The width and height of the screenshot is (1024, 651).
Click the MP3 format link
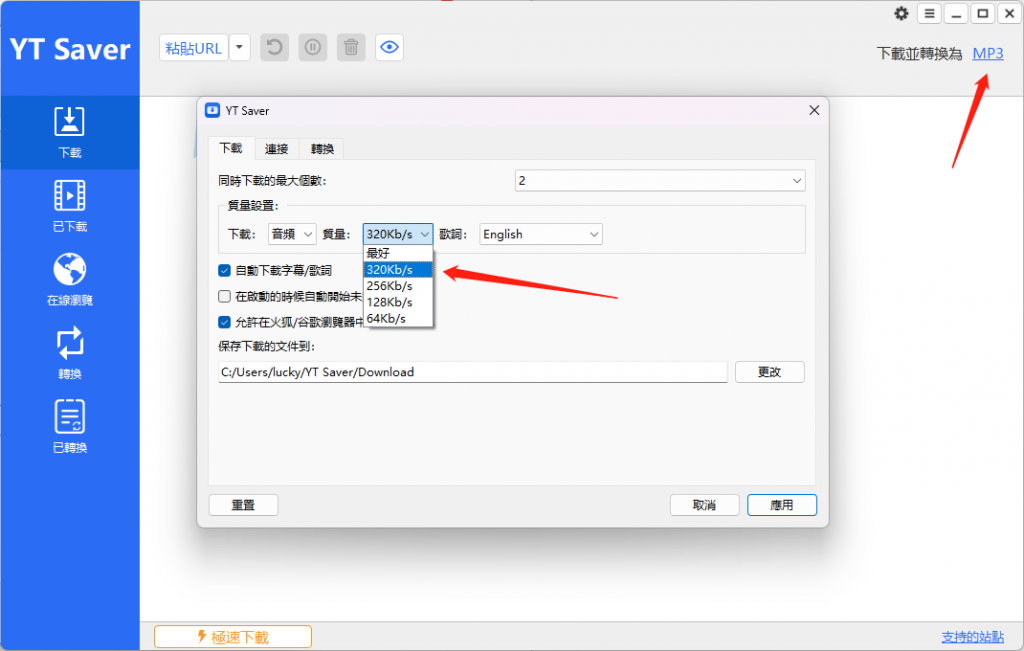click(x=987, y=54)
